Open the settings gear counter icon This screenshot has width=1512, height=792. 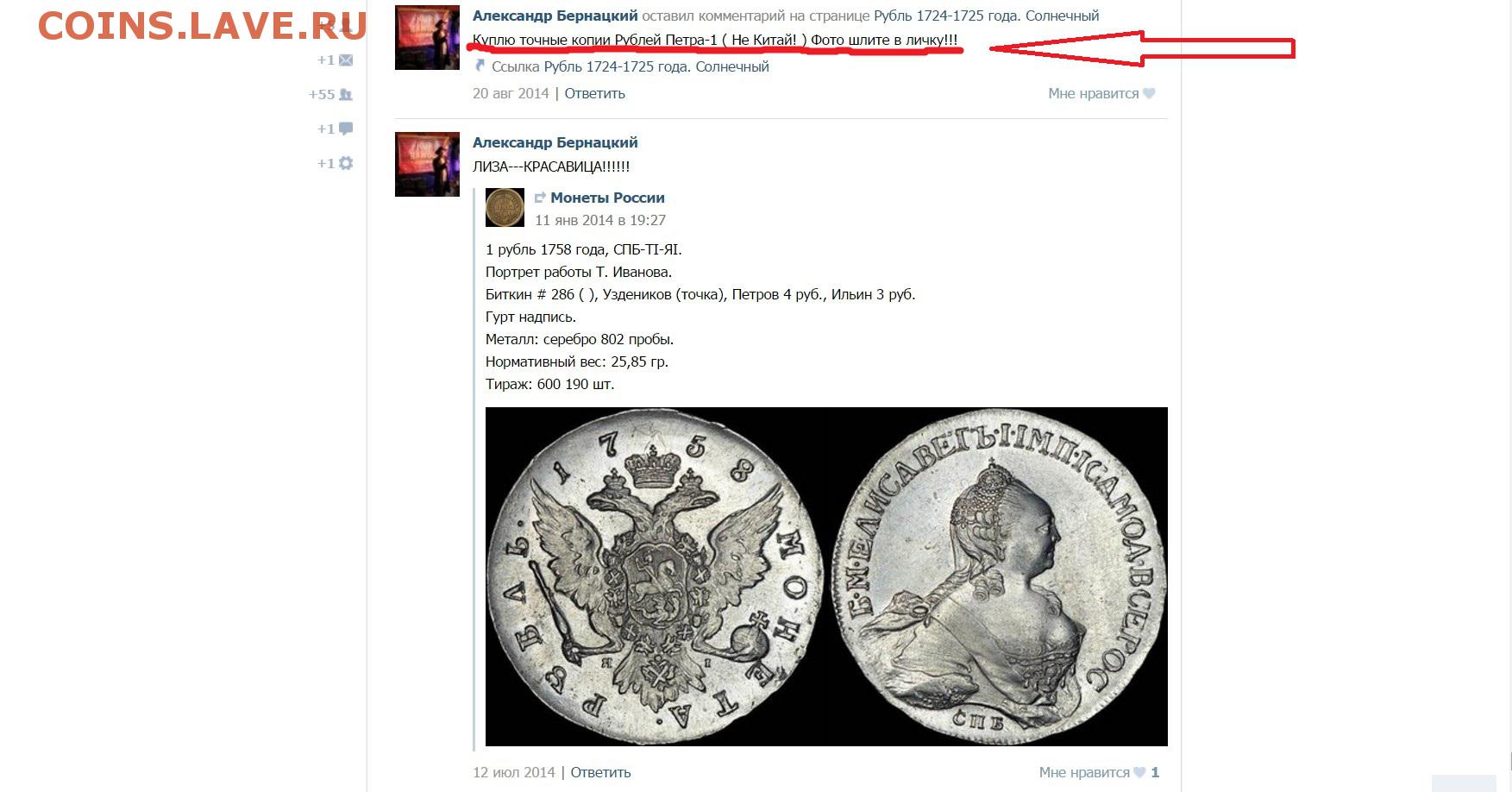tap(346, 163)
